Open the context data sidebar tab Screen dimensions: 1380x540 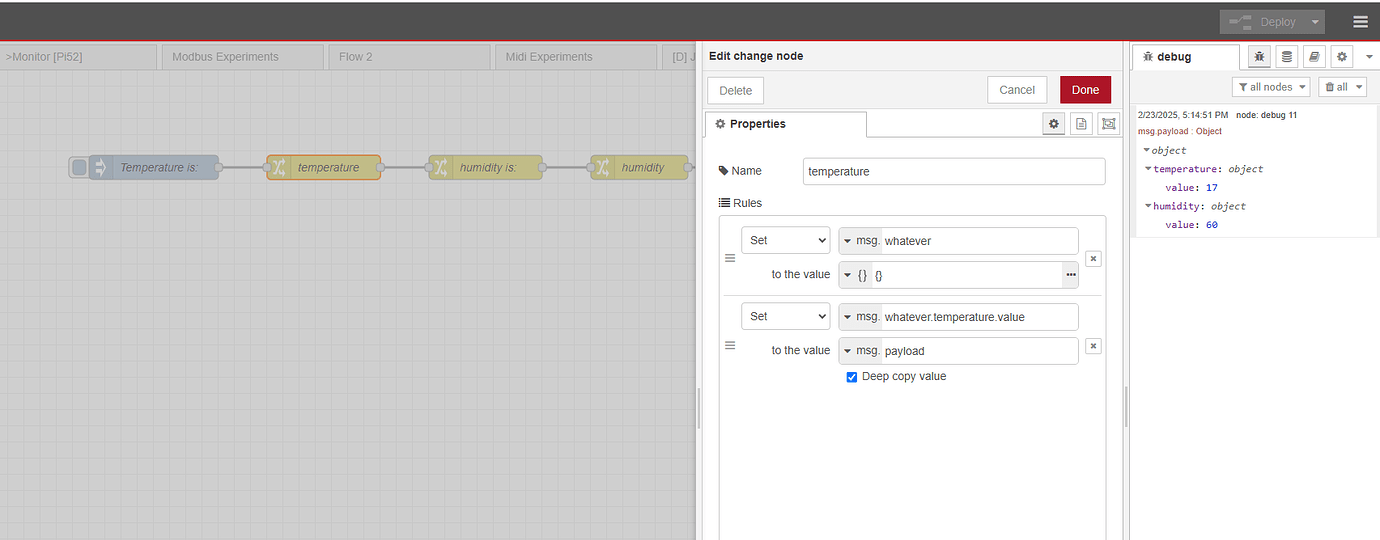(x=1287, y=57)
